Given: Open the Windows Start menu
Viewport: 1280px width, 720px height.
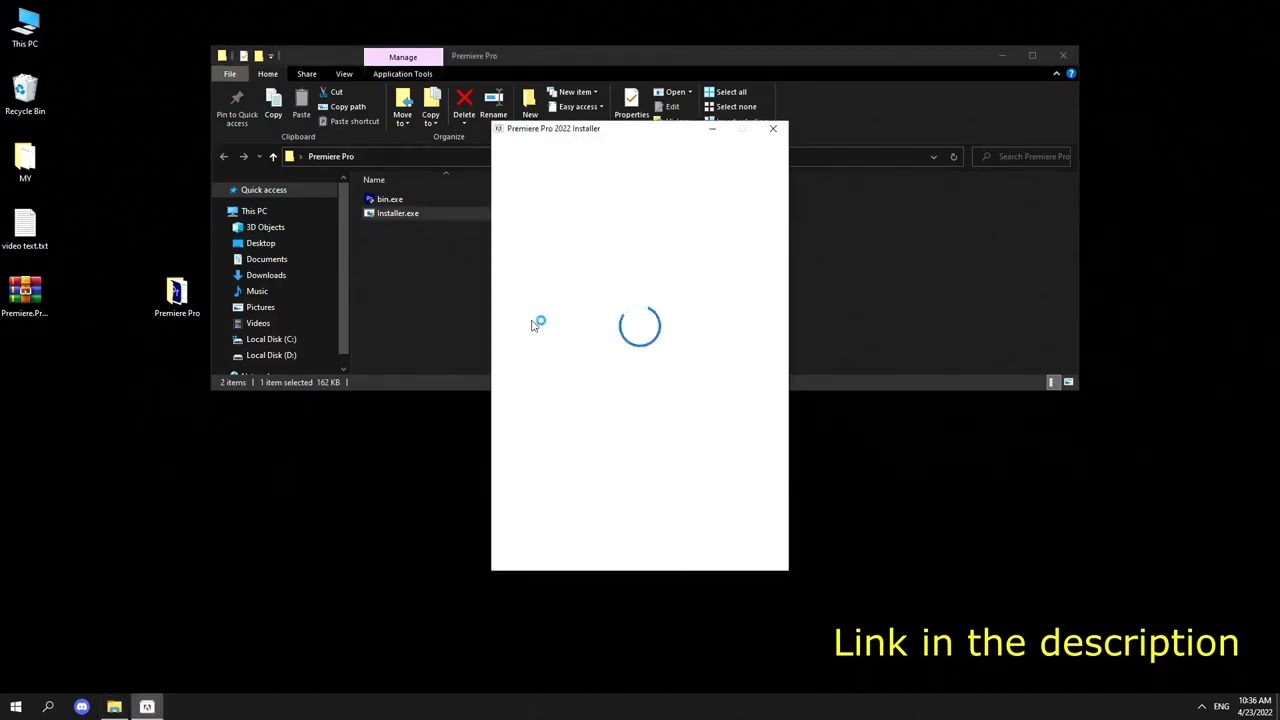Looking at the screenshot, I should click(15, 707).
